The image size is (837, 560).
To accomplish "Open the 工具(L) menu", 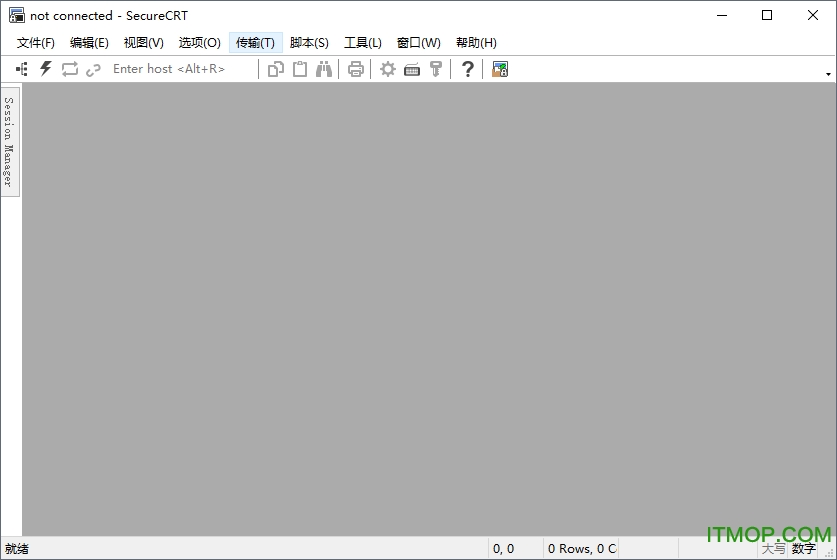I will point(363,43).
